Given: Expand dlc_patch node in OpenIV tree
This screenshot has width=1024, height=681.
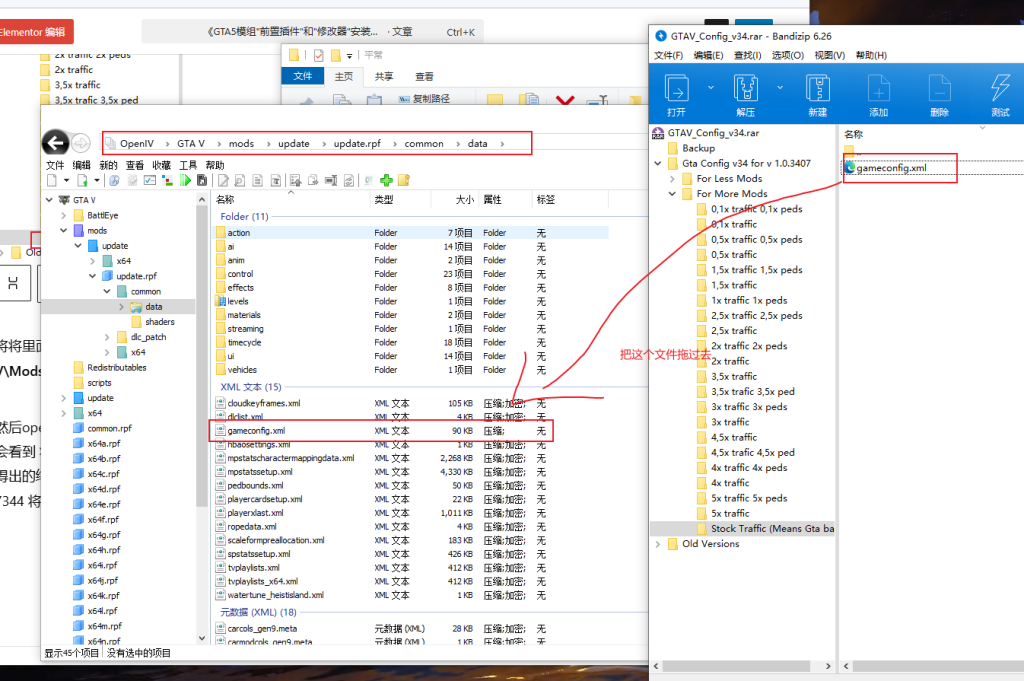Looking at the screenshot, I should tap(107, 337).
